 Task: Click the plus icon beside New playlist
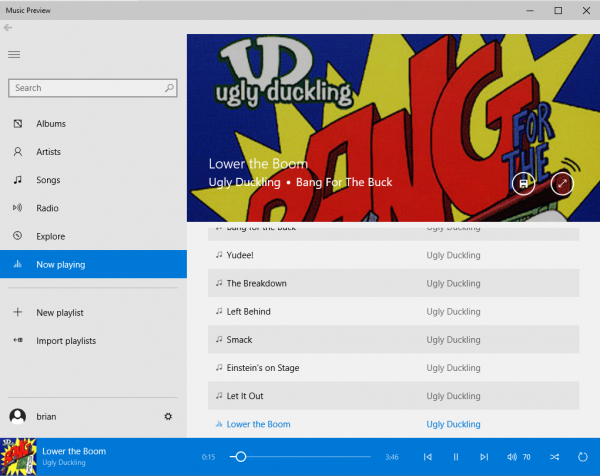(x=18, y=312)
